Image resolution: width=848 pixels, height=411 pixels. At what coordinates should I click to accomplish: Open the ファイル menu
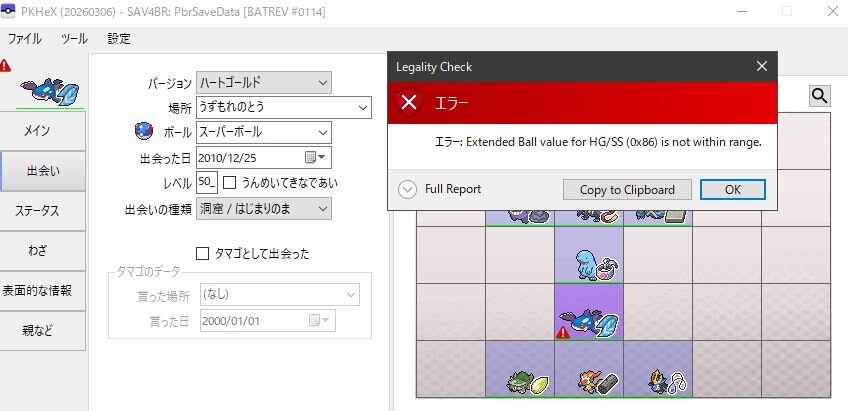[25, 39]
